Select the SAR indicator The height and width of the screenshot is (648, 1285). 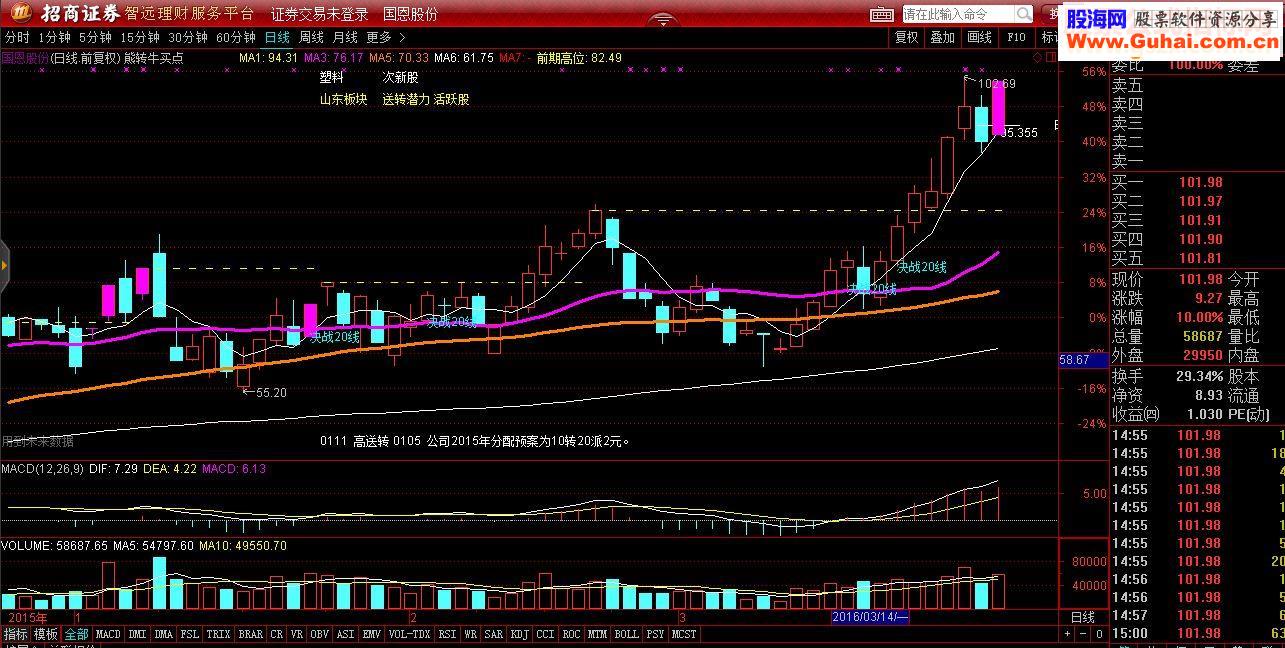pyautogui.click(x=494, y=634)
